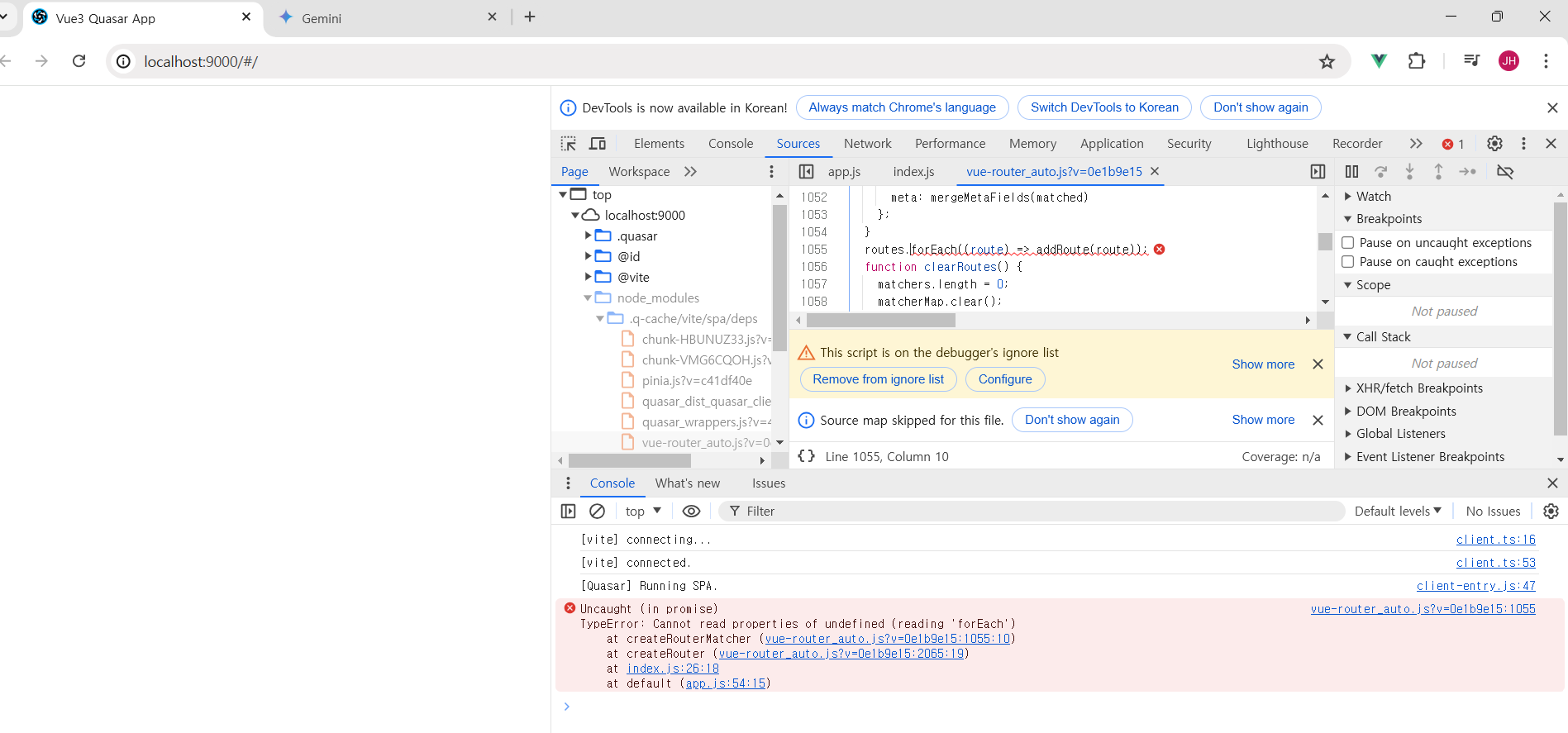Open the Application tab
1568x733 pixels.
1112,144
